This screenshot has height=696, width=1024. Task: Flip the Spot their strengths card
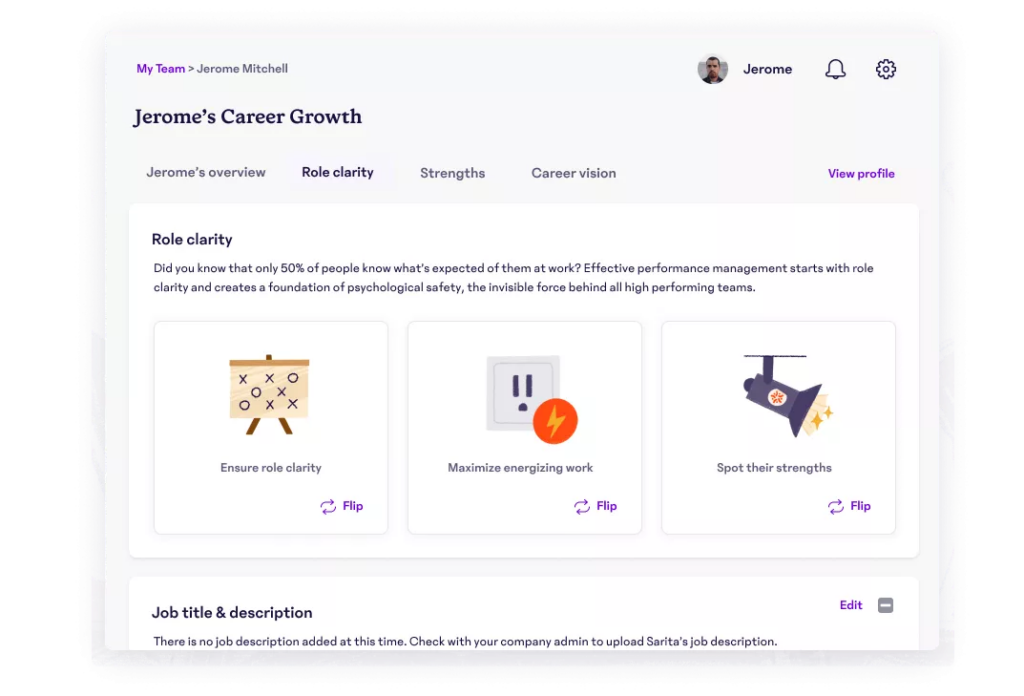[849, 507]
